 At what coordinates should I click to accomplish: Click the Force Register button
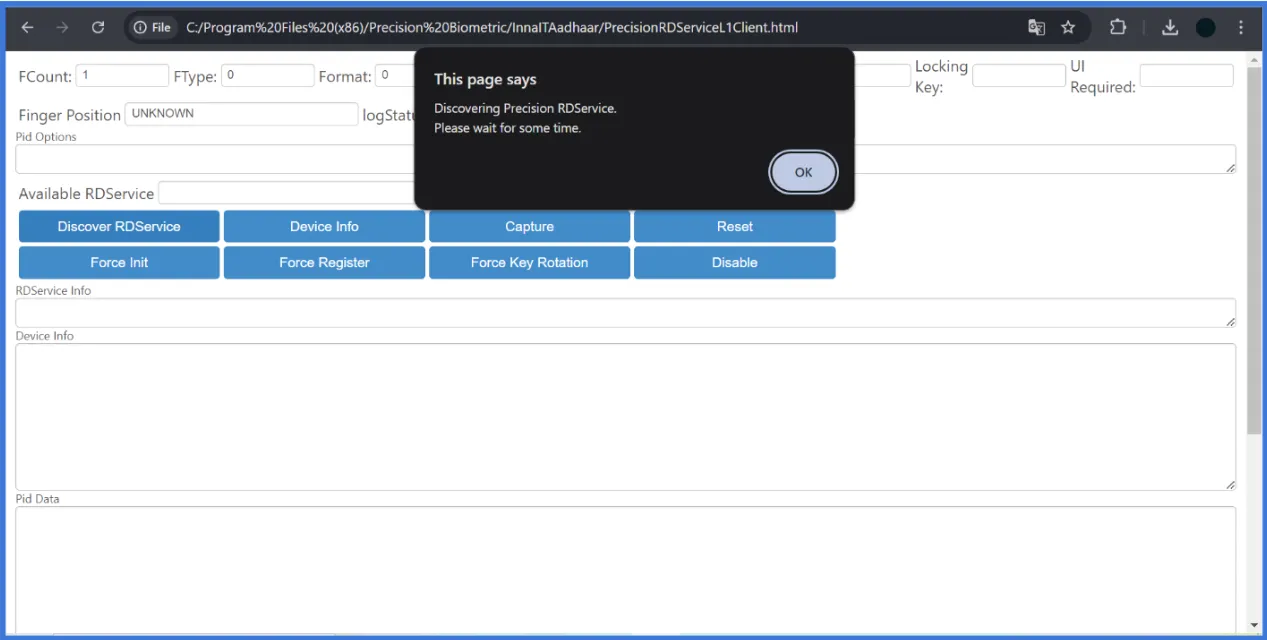click(324, 262)
